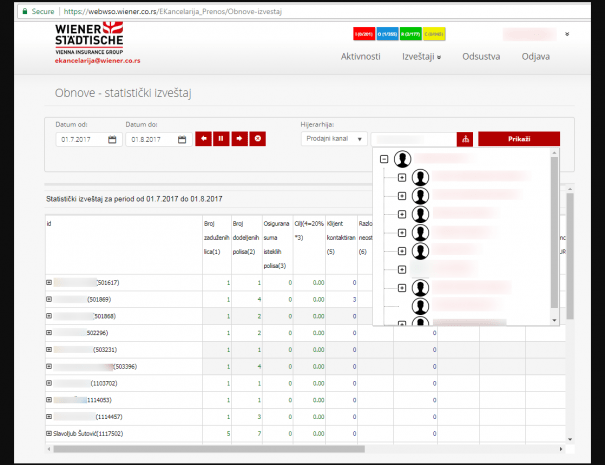Screen dimensions: 605x465
Task: Open the Prodajni kanal dropdown
Action: pyautogui.click(x=334, y=139)
